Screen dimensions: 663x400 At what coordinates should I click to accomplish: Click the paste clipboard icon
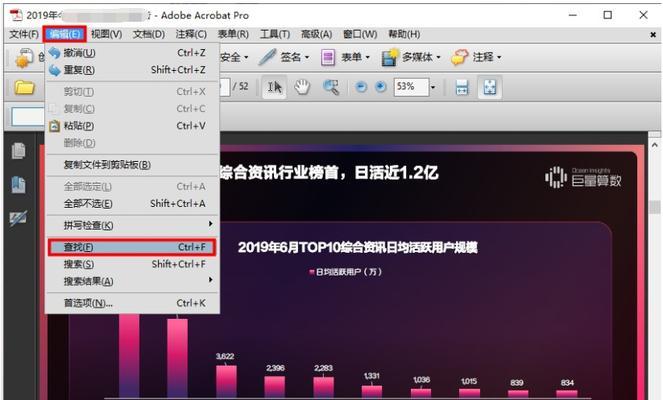(55, 126)
